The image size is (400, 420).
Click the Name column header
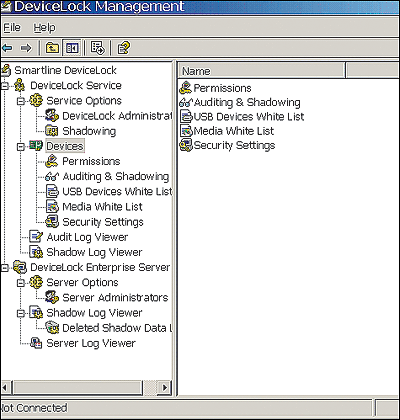(x=261, y=71)
